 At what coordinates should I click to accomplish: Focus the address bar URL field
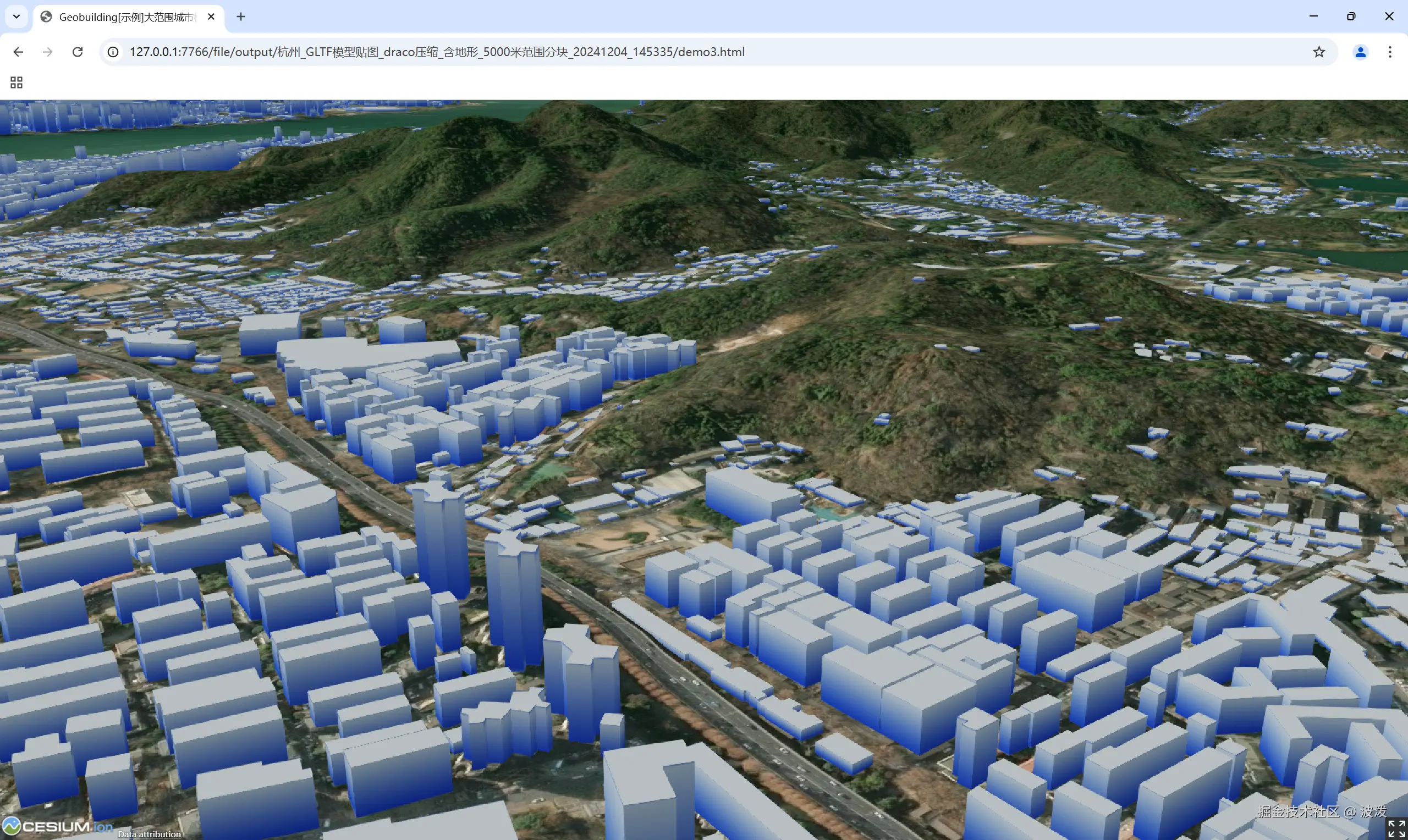coord(436,52)
